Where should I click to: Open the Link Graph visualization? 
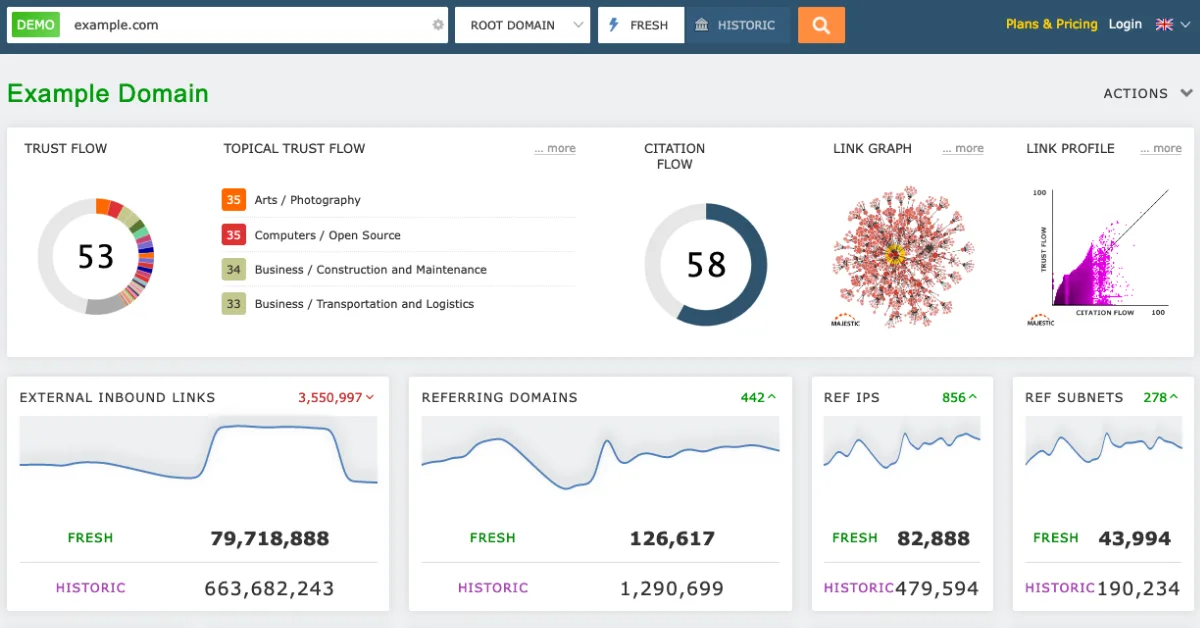tap(899, 252)
